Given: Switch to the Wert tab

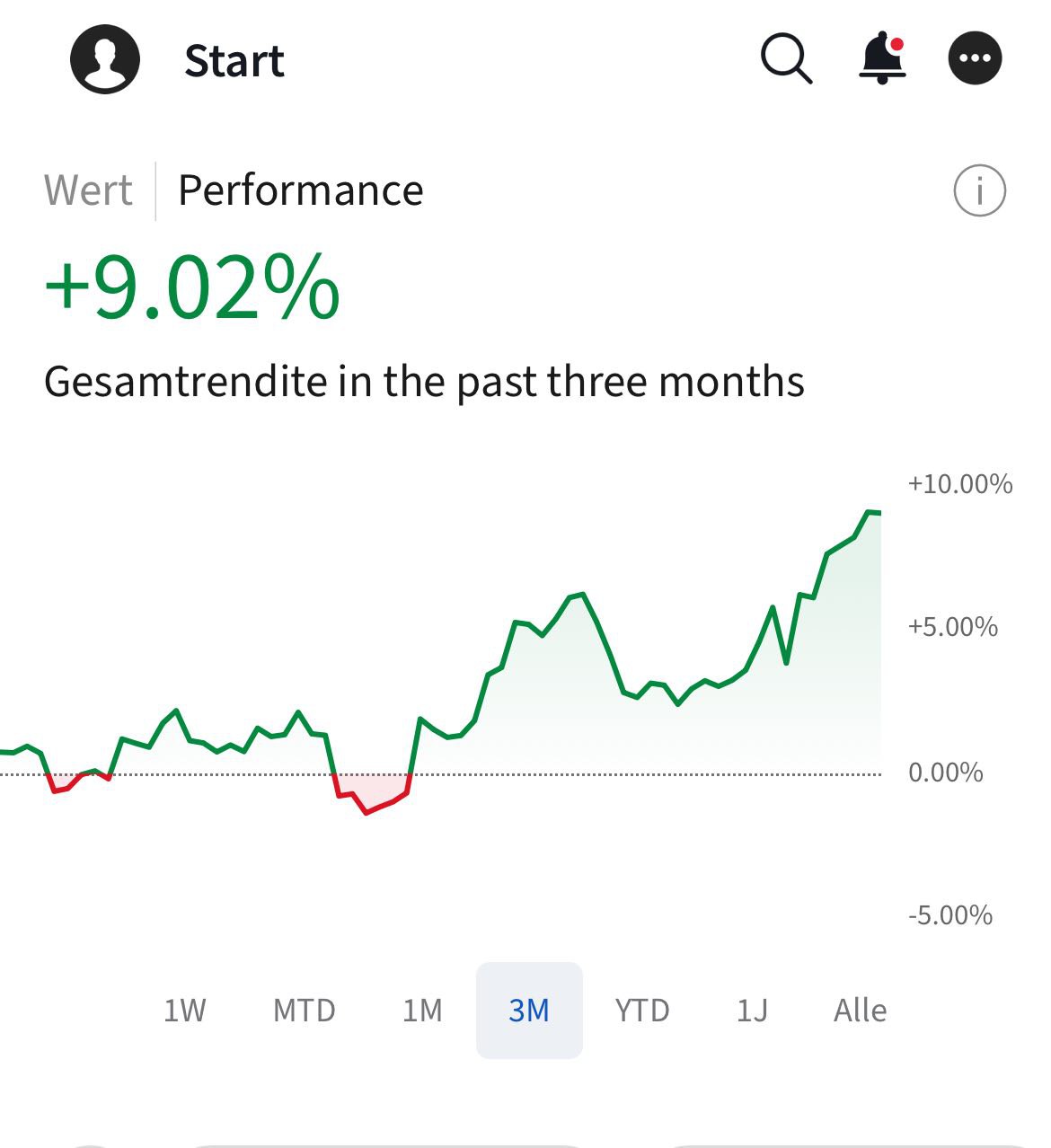Looking at the screenshot, I should 88,190.
